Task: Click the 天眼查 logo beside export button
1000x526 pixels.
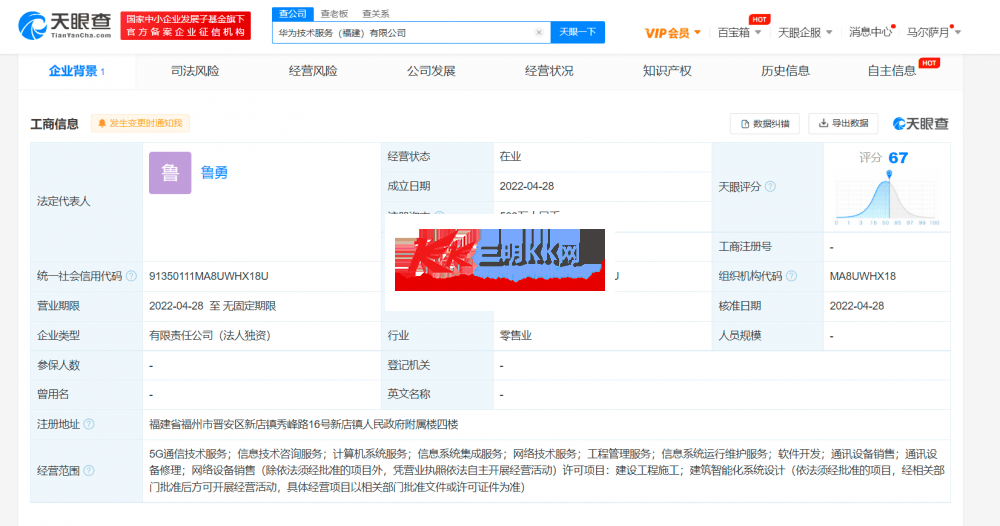Action: (x=921, y=124)
